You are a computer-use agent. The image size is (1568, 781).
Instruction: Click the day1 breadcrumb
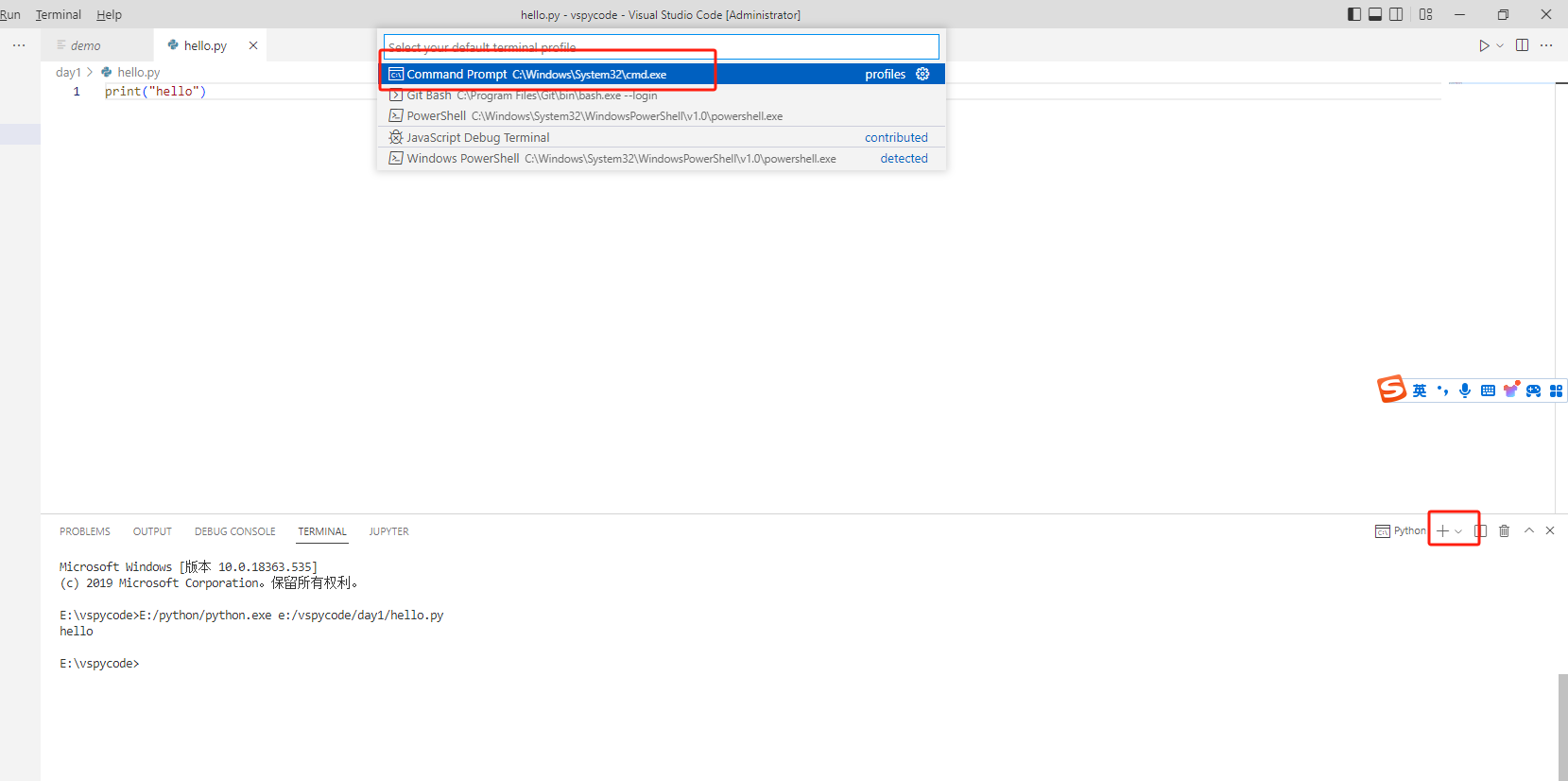[x=68, y=72]
